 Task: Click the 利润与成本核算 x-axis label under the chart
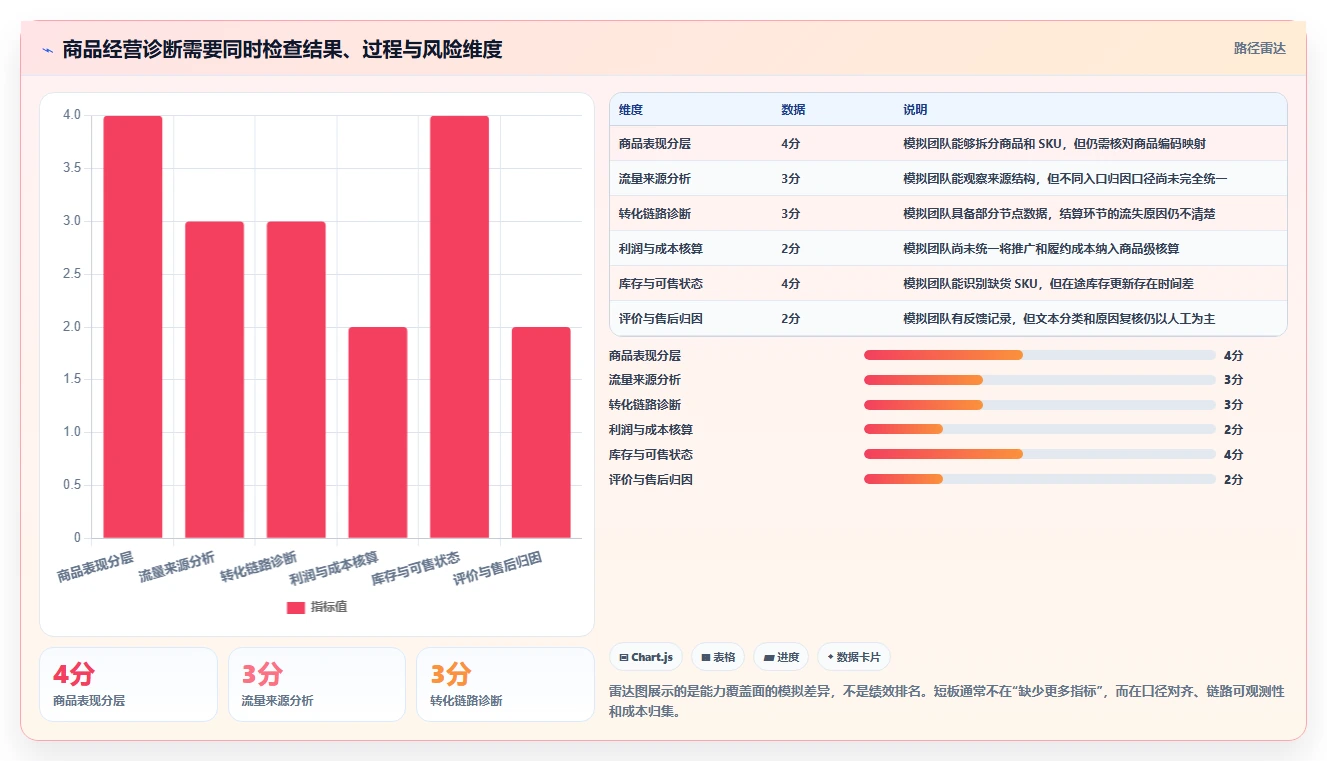coord(334,568)
